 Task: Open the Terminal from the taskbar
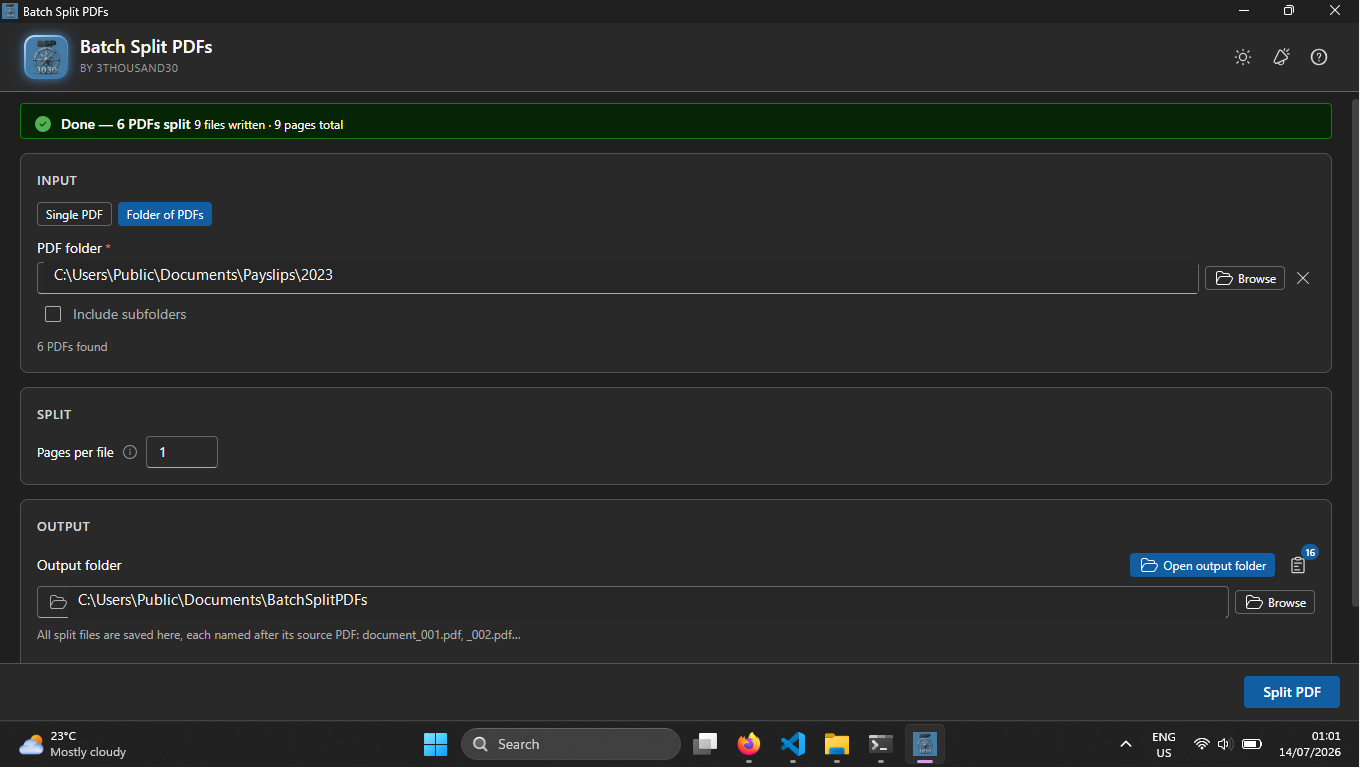(x=881, y=744)
